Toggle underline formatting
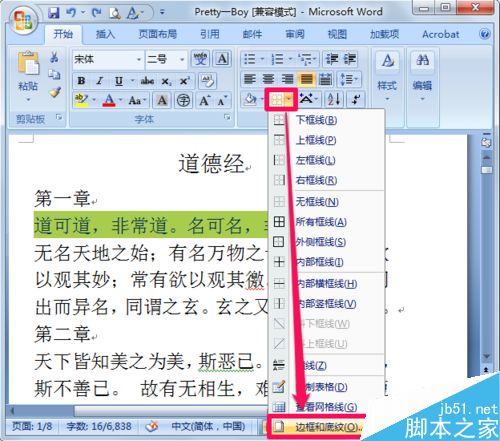The height and width of the screenshot is (441, 500). pos(119,81)
